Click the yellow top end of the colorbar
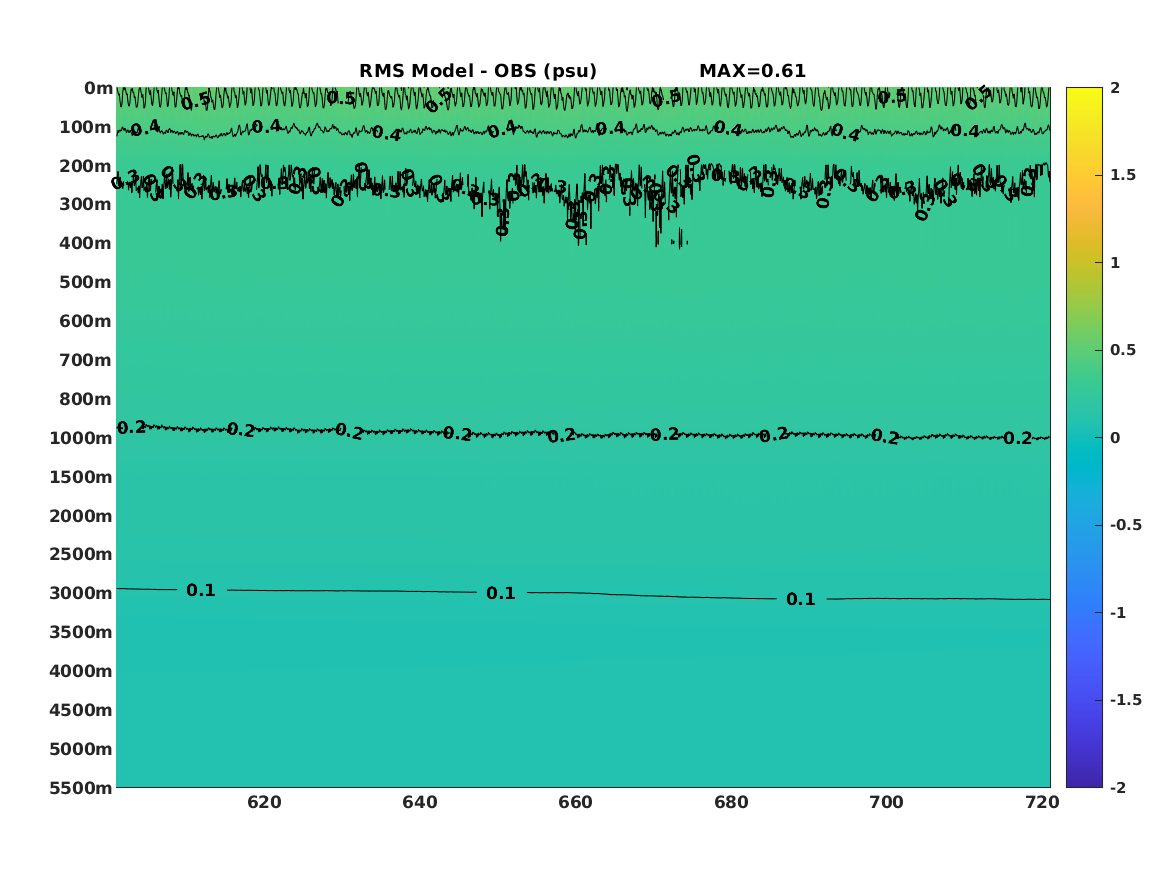This screenshot has height=875, width=1167. pos(1084,93)
